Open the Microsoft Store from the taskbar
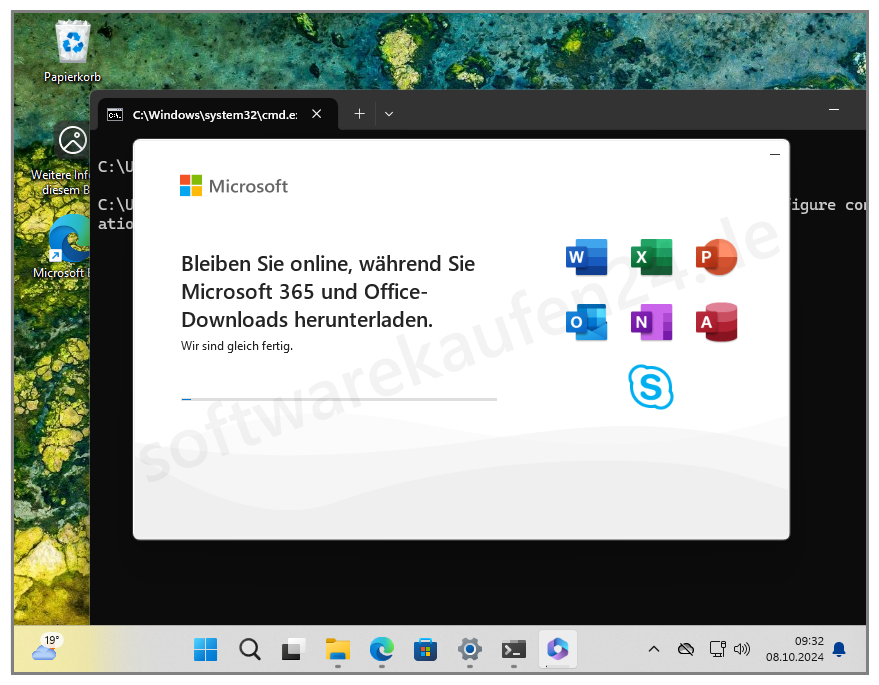879x685 pixels. pyautogui.click(x=425, y=649)
